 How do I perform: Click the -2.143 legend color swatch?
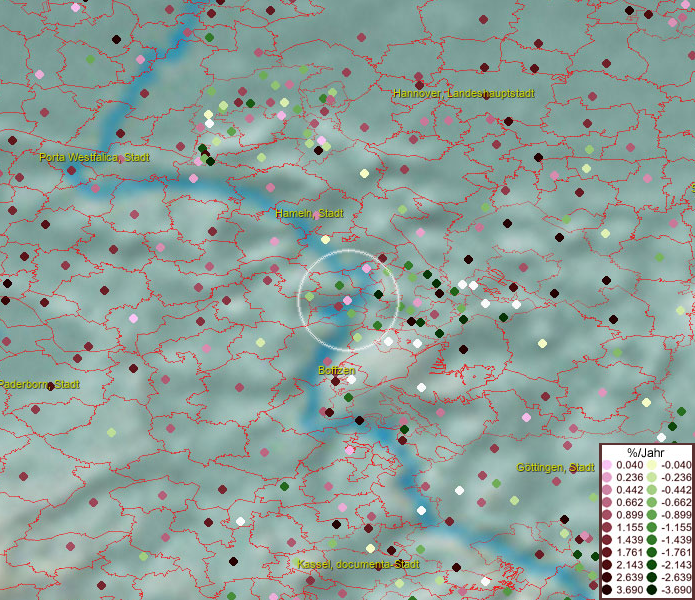click(x=652, y=565)
